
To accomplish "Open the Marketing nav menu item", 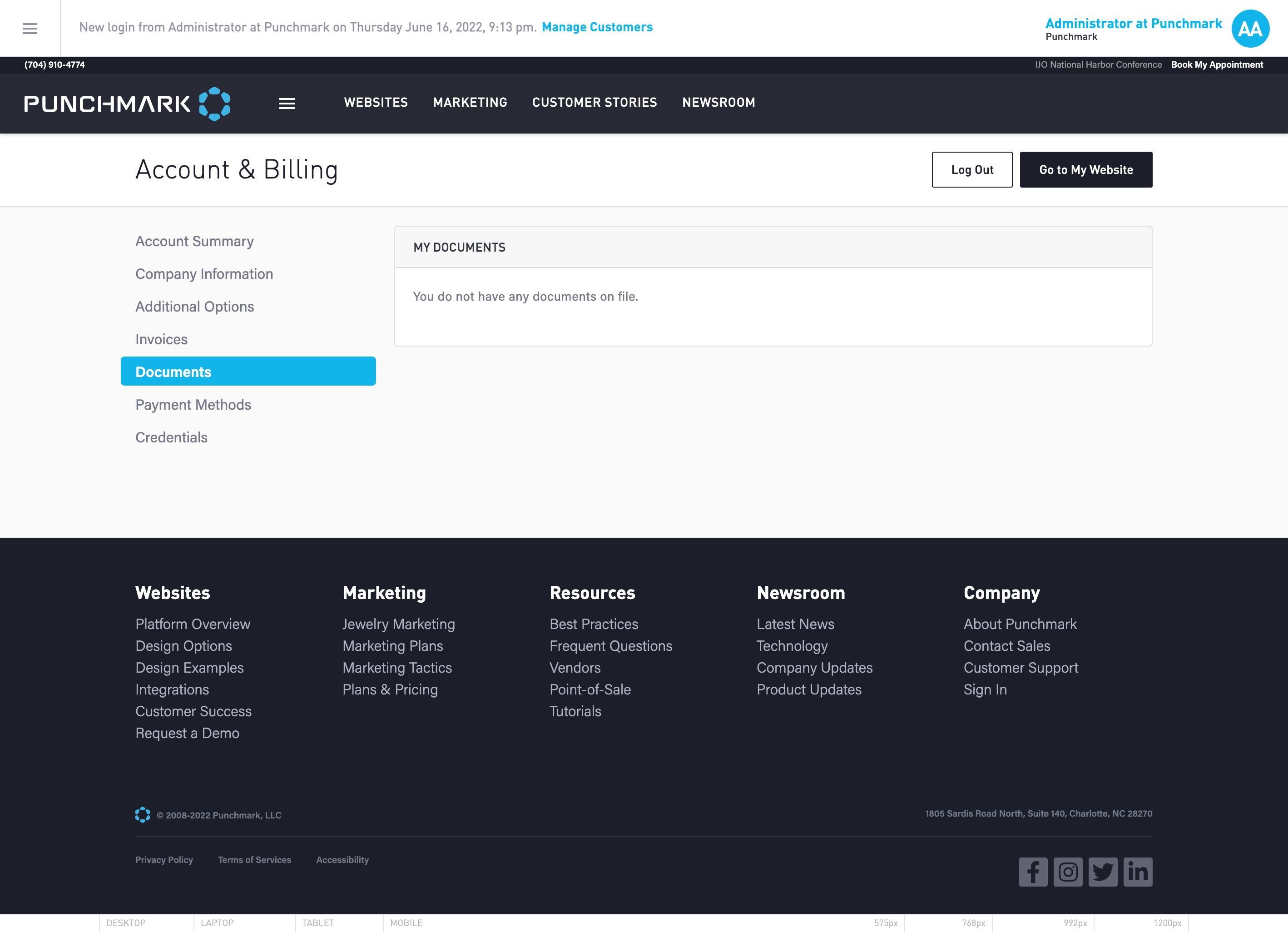I will click(470, 102).
